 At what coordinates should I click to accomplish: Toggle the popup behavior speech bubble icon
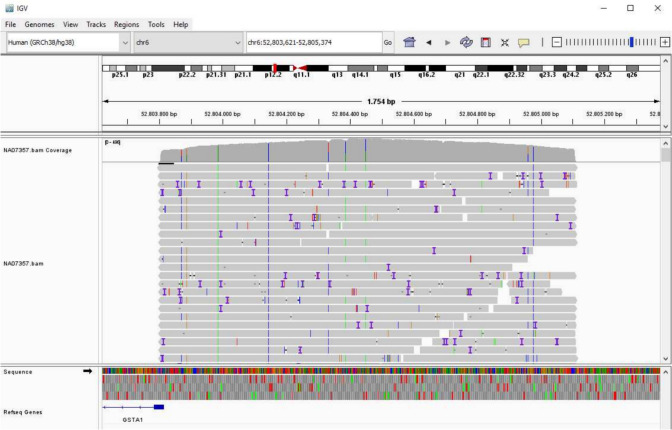pos(523,42)
